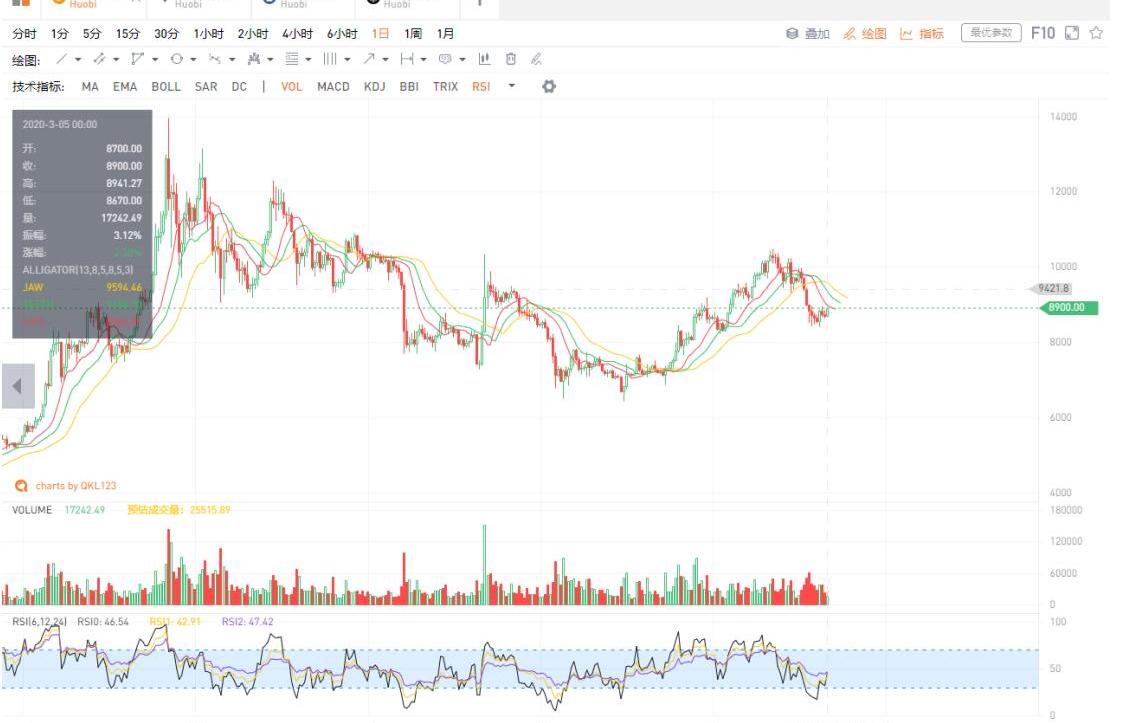Click the left scroll arrow on chart
Viewport: 1129px width, 723px height.
(17, 387)
